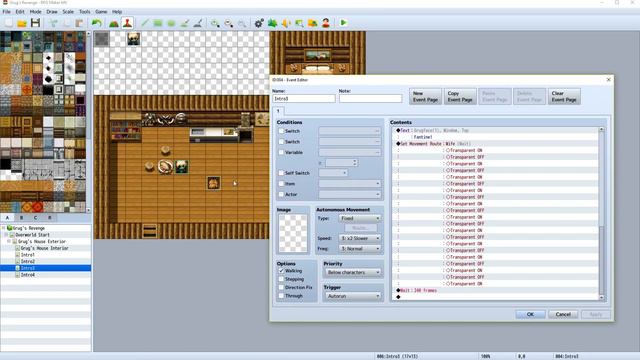Click the Cut scissors toolbar icon
The image size is (640, 360).
point(53,23)
